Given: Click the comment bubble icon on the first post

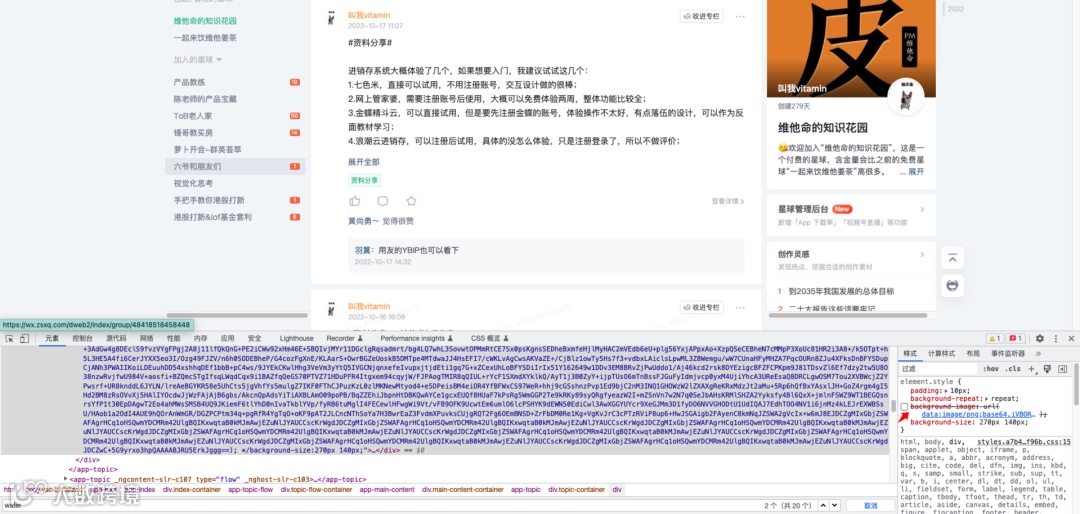Looking at the screenshot, I should [x=383, y=201].
